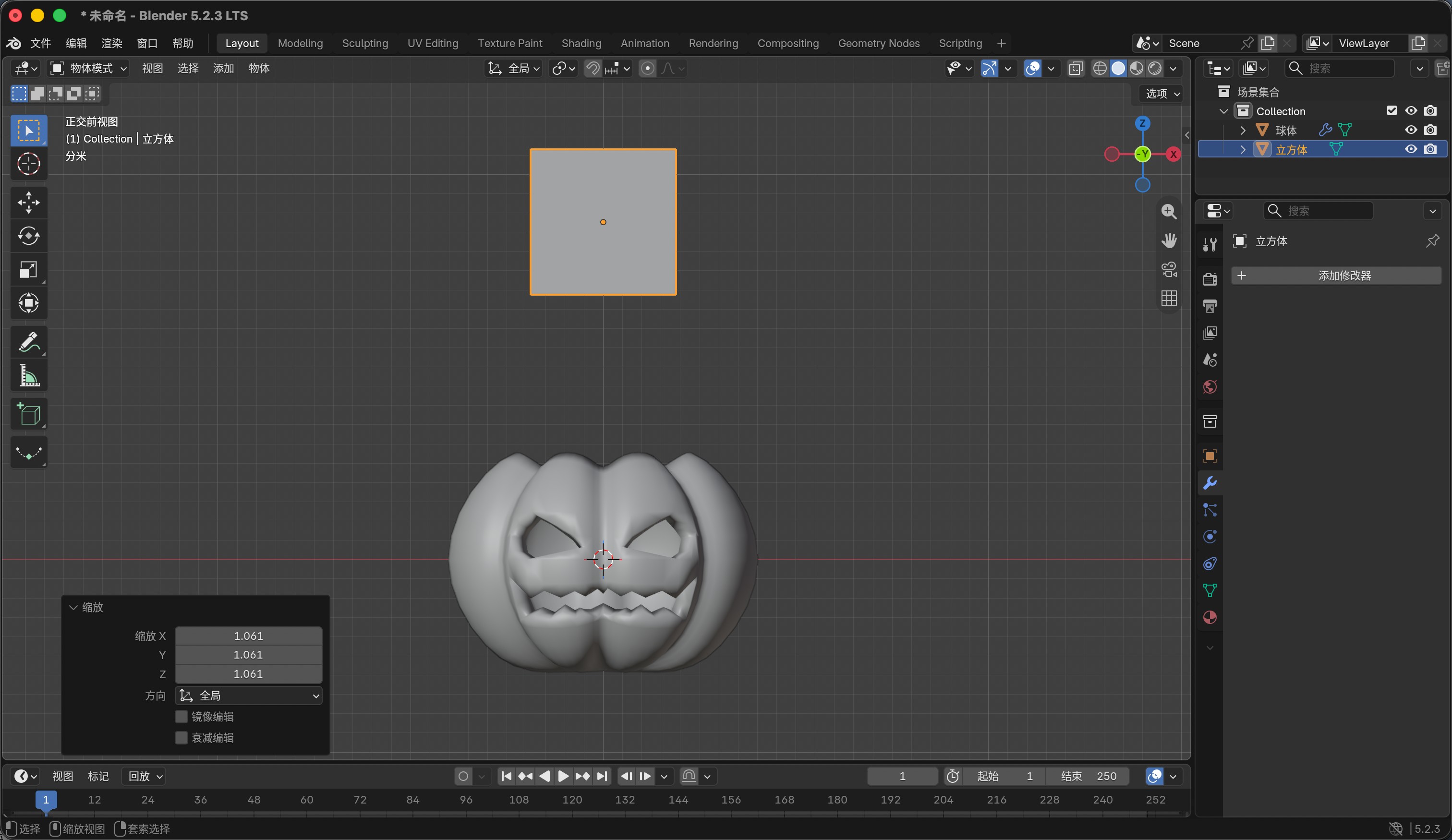This screenshot has height=840, width=1452.
Task: Click the zoom magnifier viewport icon
Action: (1169, 212)
